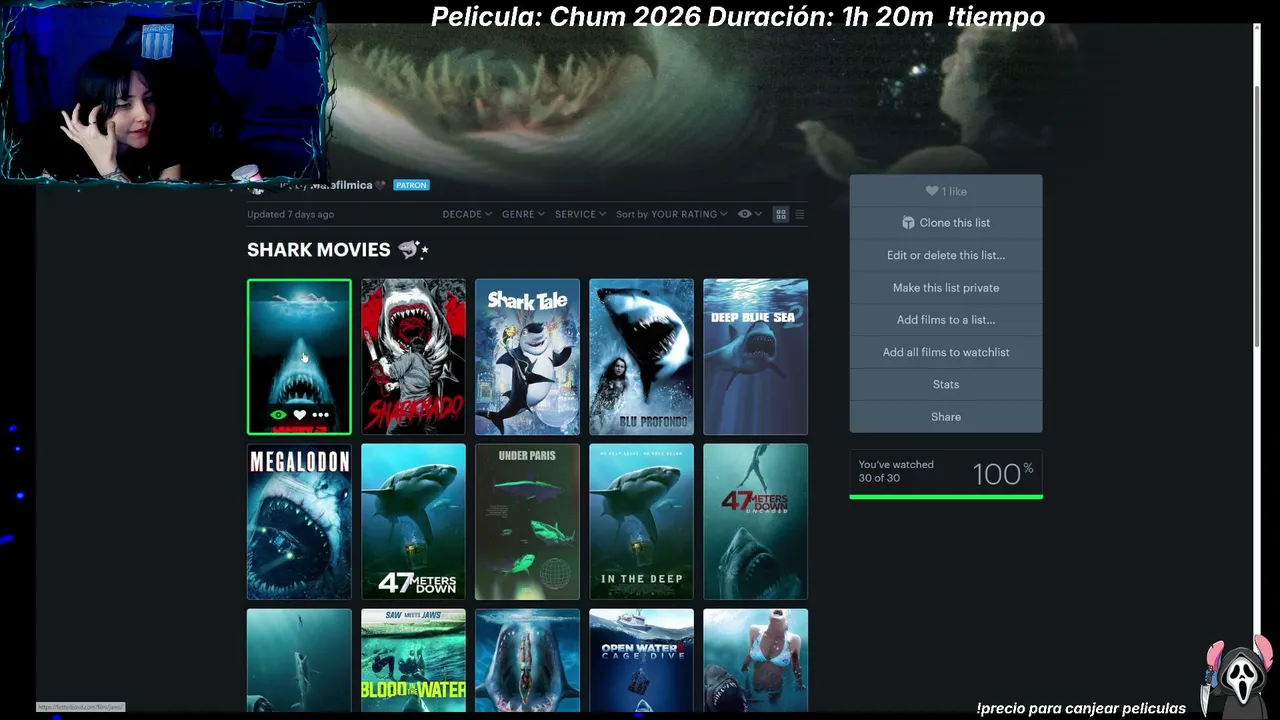Click the streamer webcam overlay
This screenshot has height=720, width=1280.
[x=165, y=92]
